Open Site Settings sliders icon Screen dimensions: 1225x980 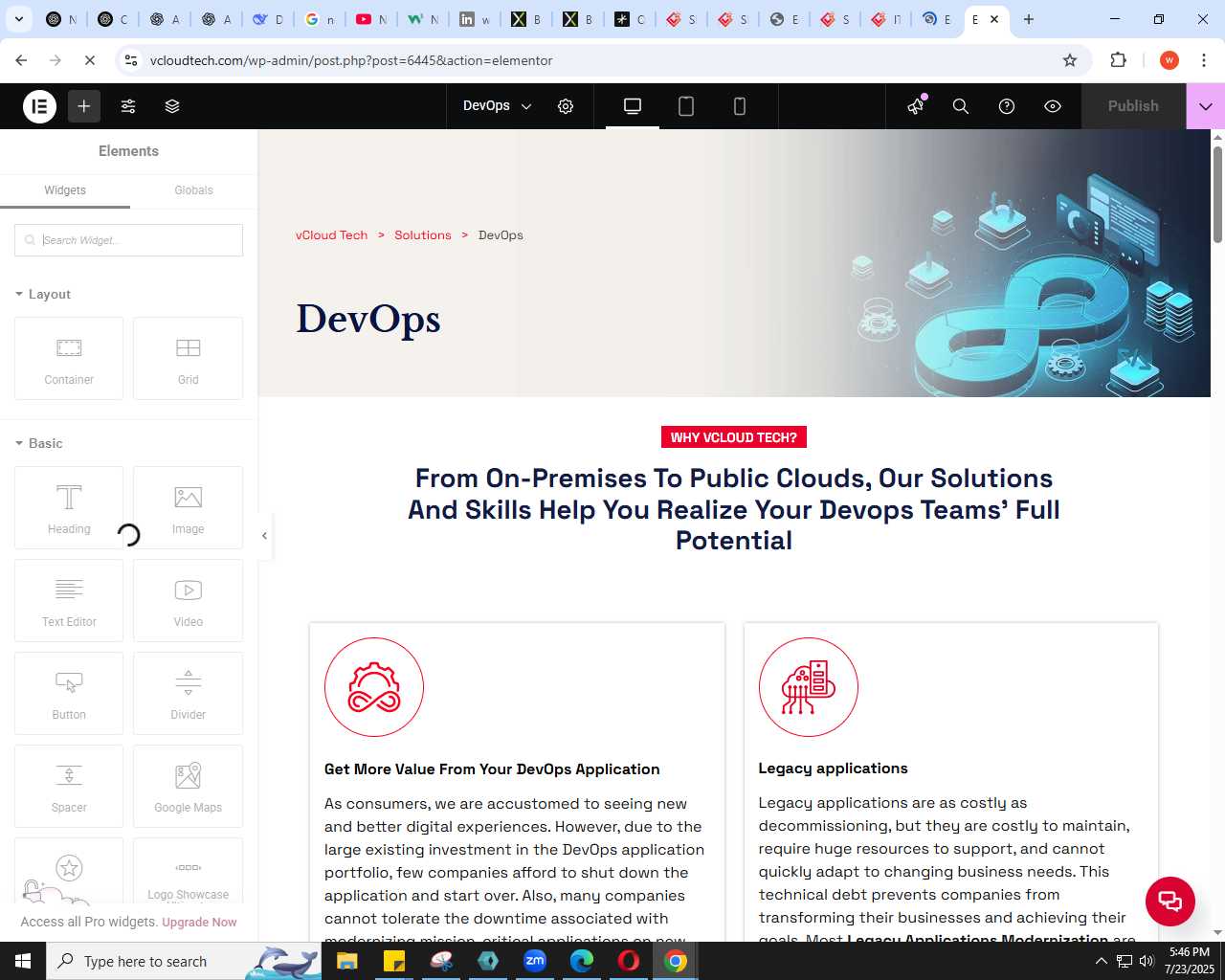128,106
